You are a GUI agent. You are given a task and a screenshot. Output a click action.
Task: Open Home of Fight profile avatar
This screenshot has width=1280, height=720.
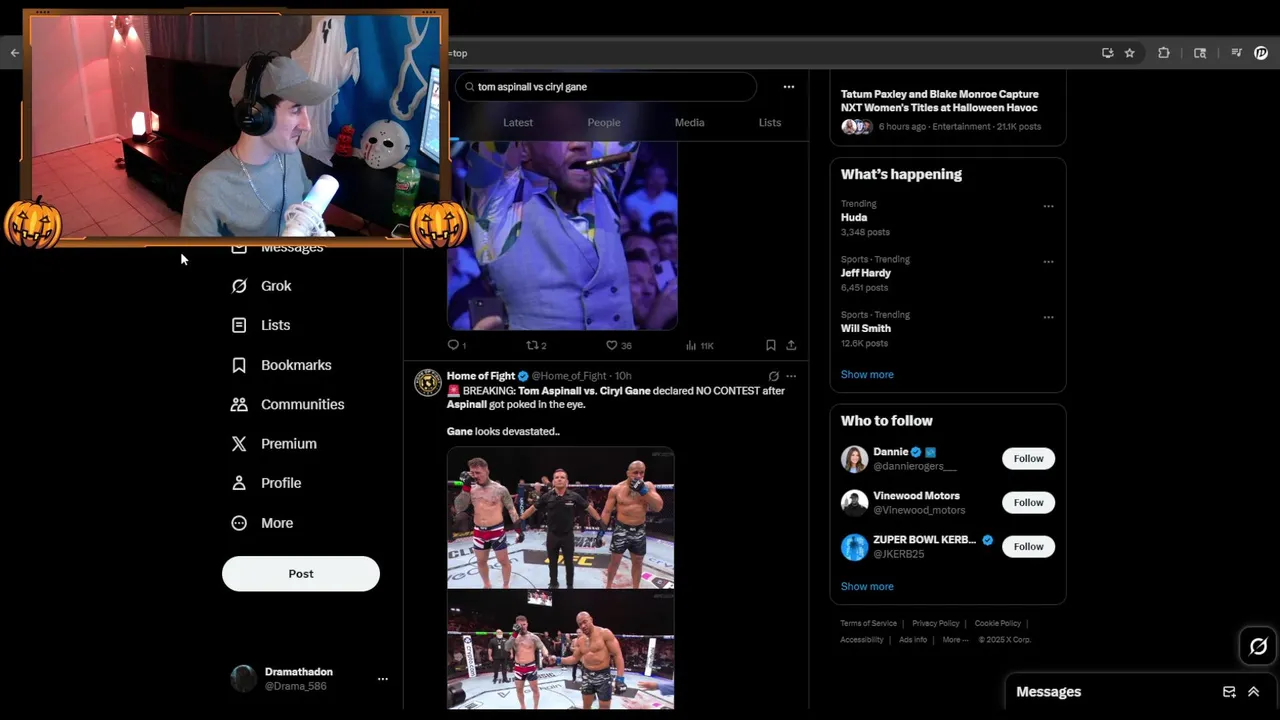click(x=428, y=382)
